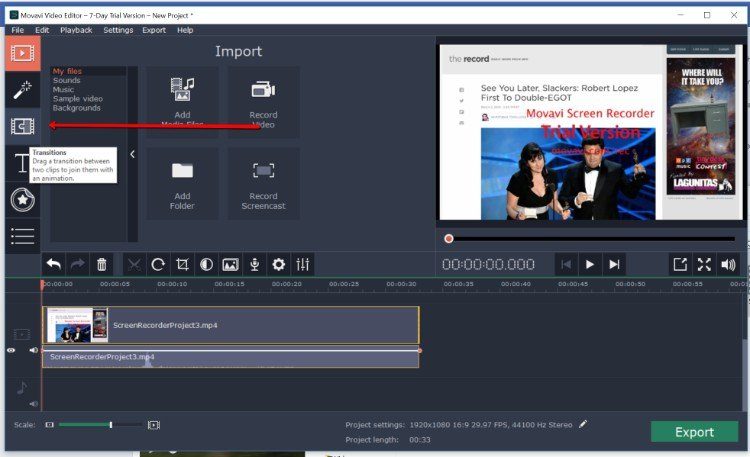
Task: Open the Edit menu
Action: tap(42, 30)
